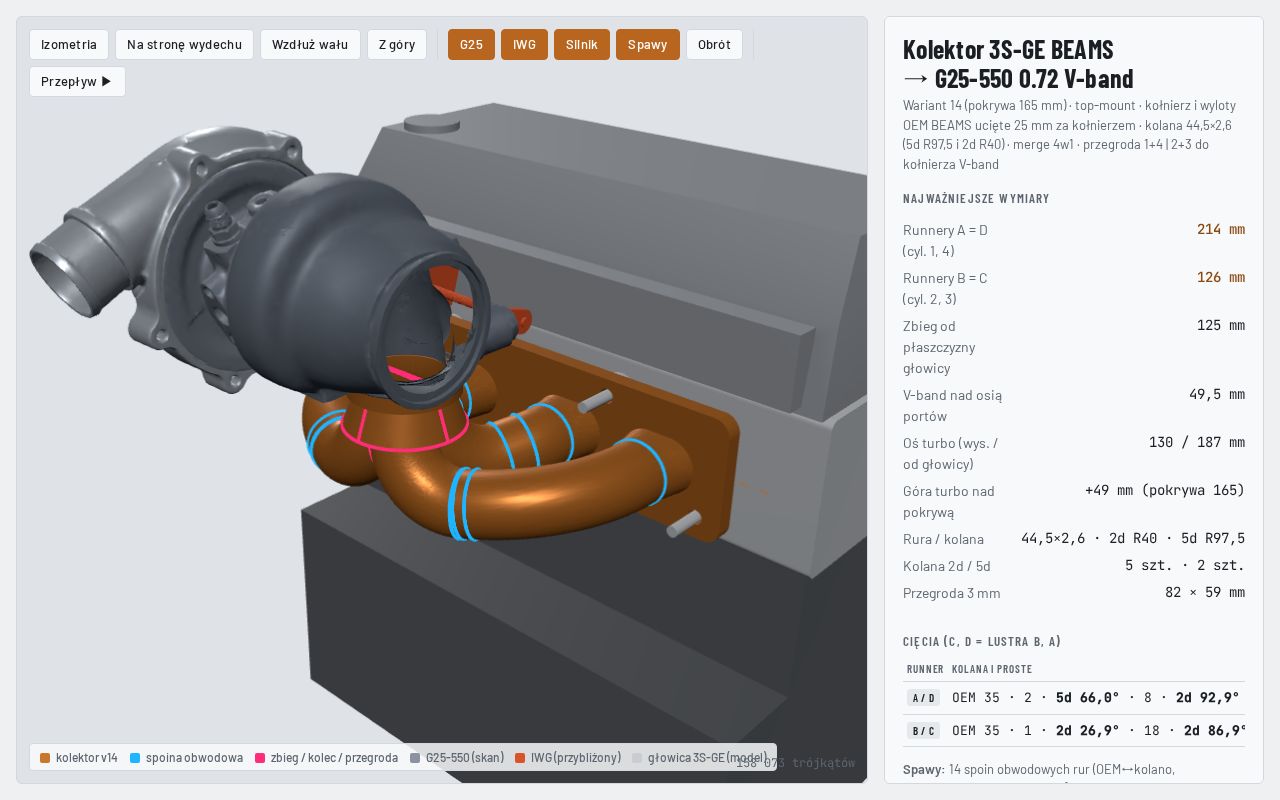Choose the Wzdłuż wału view
The height and width of the screenshot is (800, 1280).
[310, 44]
